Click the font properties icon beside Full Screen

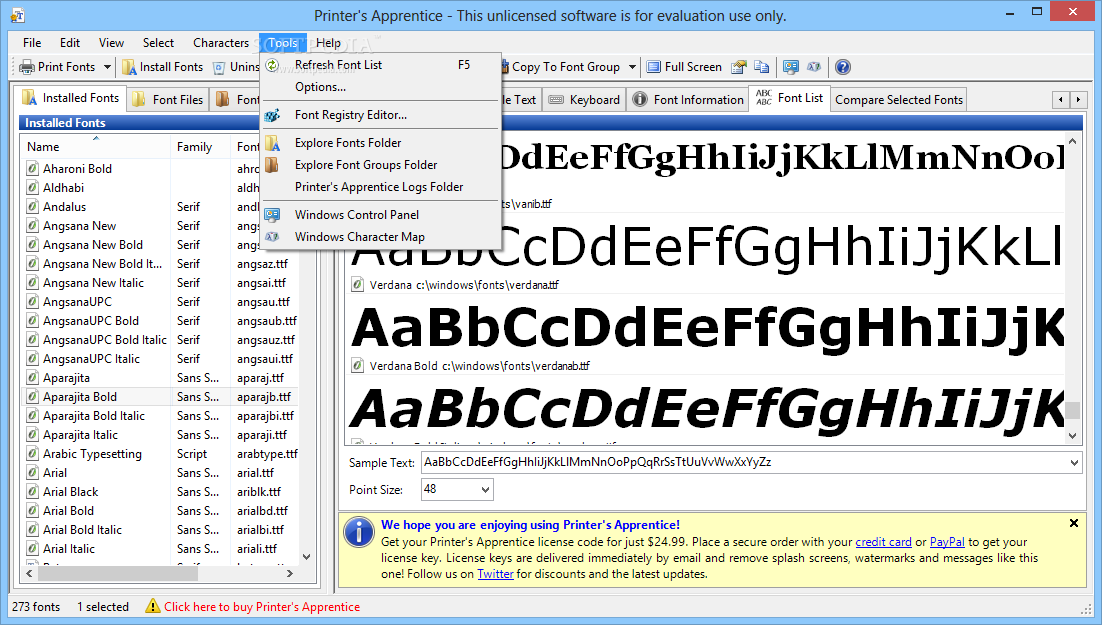tap(738, 67)
